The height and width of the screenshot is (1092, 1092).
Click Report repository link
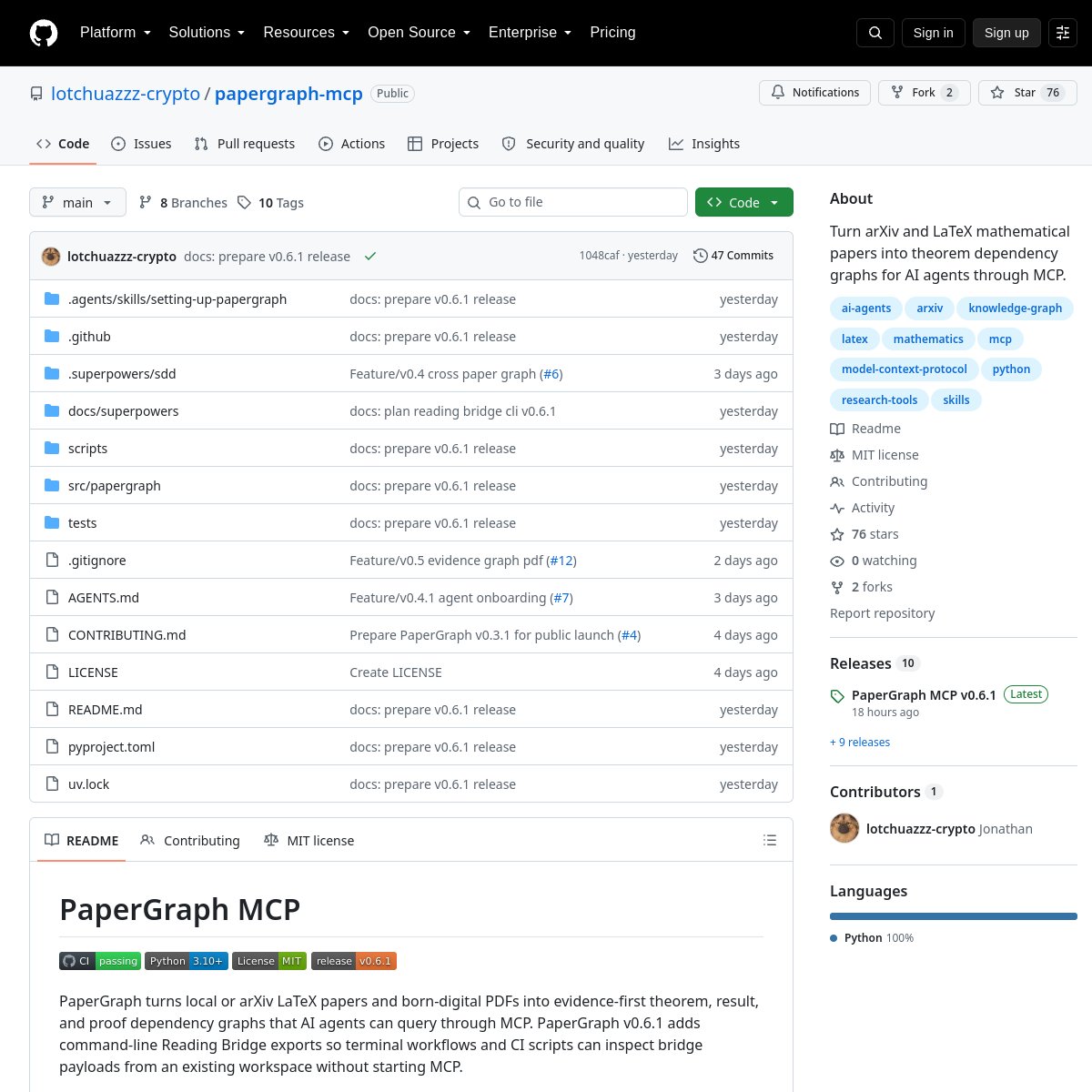(x=883, y=613)
